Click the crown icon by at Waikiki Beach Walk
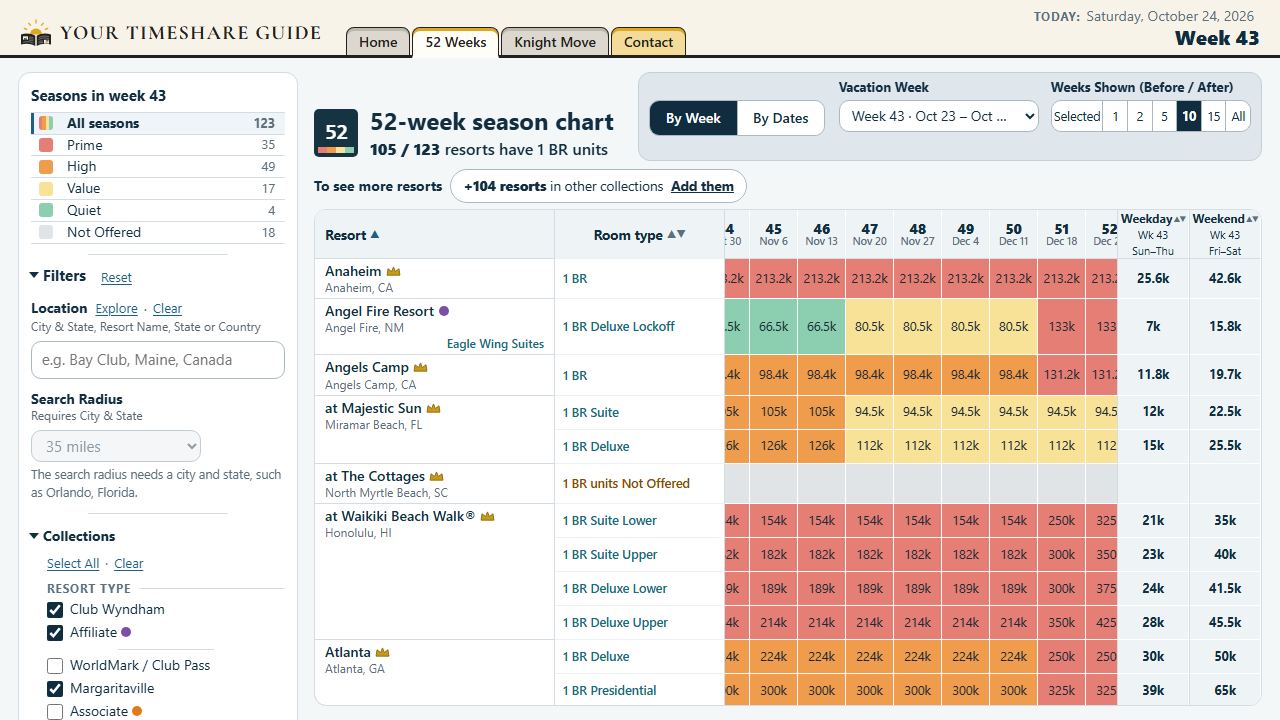 click(x=488, y=517)
